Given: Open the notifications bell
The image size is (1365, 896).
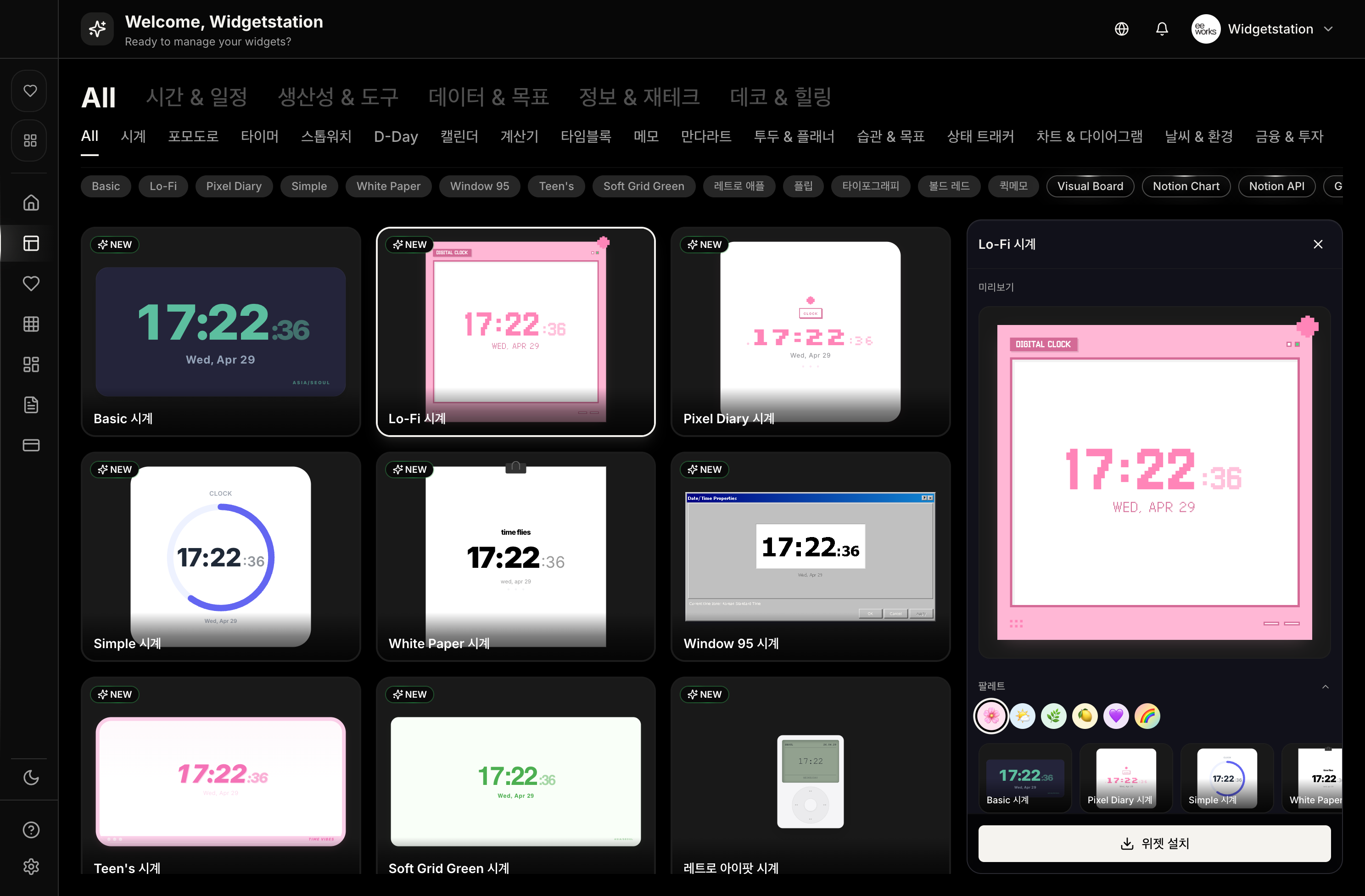Looking at the screenshot, I should [1161, 28].
